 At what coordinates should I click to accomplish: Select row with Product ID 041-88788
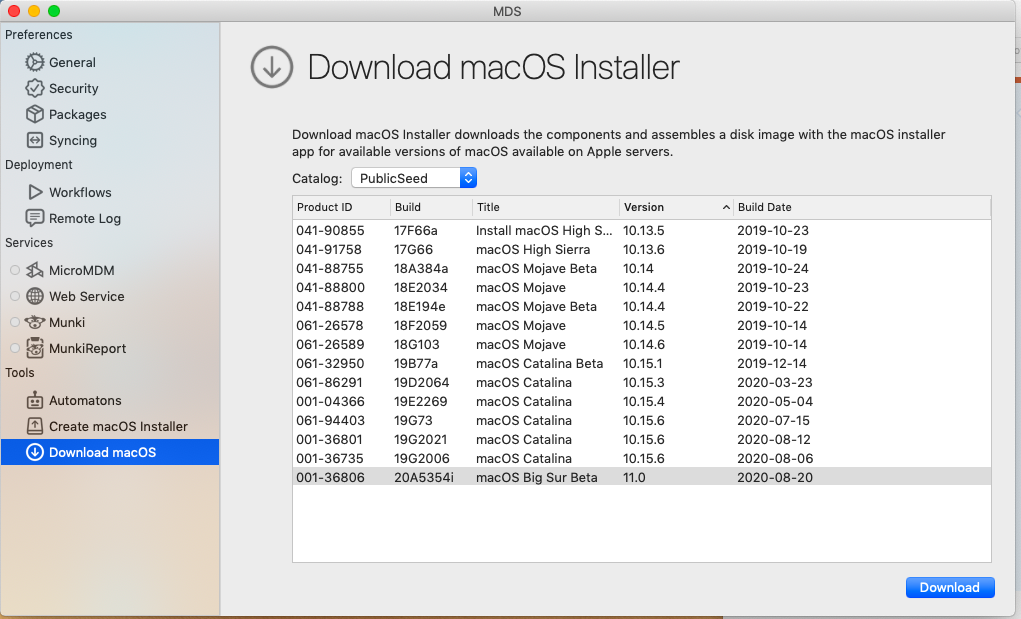click(x=642, y=306)
